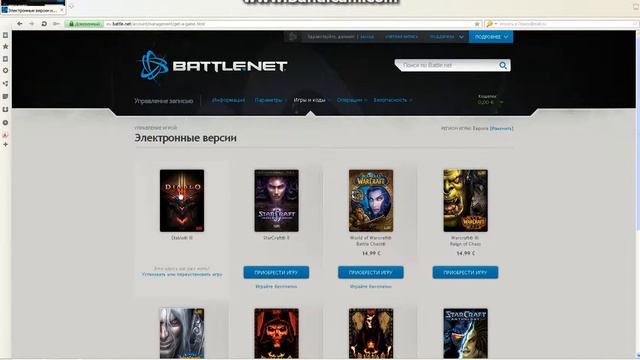Click Играйте бесплатно under StarCraft II
The image size is (640, 360).
pyautogui.click(x=276, y=287)
